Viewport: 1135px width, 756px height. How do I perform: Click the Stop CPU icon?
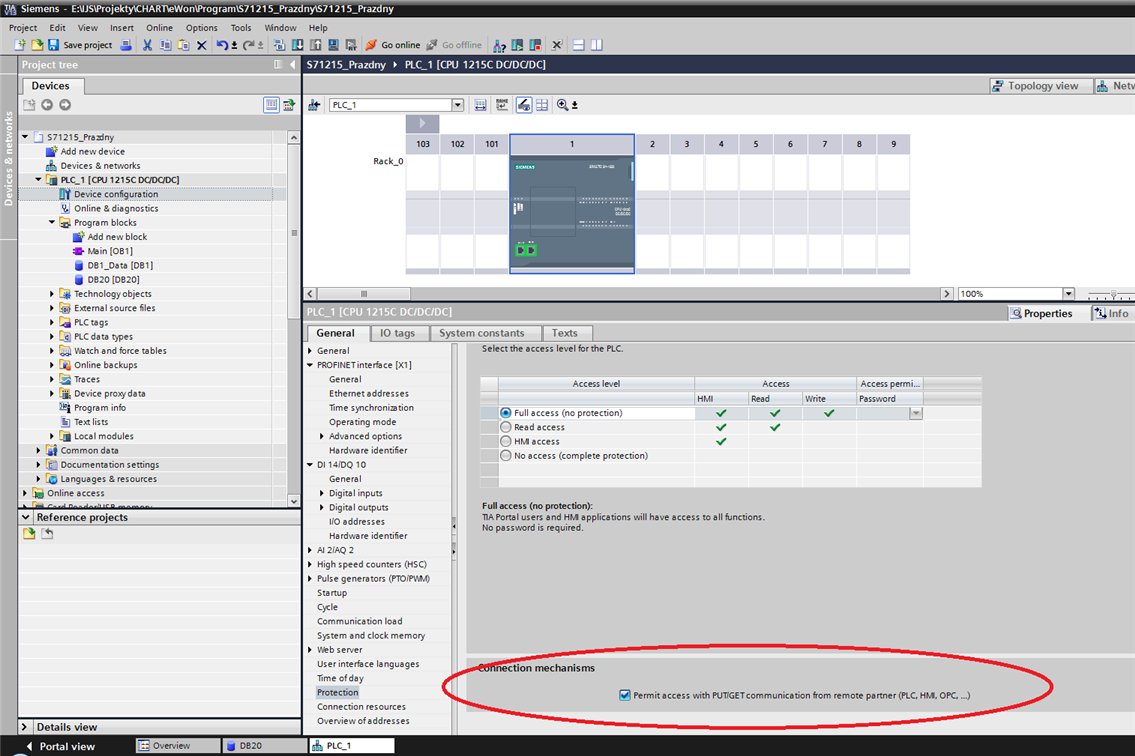536,45
